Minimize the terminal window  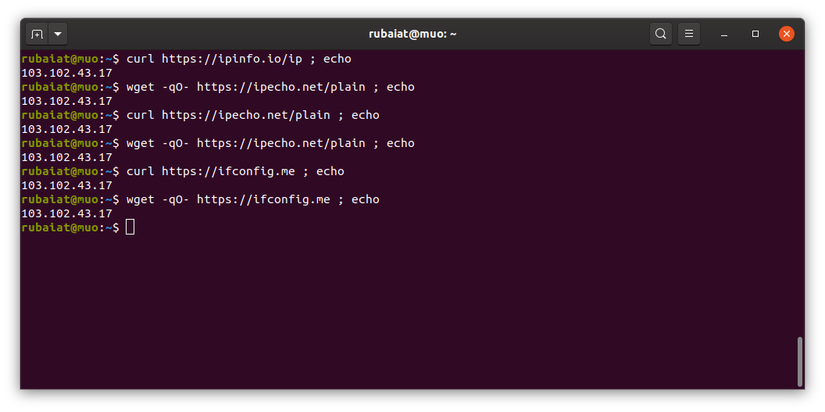point(725,34)
